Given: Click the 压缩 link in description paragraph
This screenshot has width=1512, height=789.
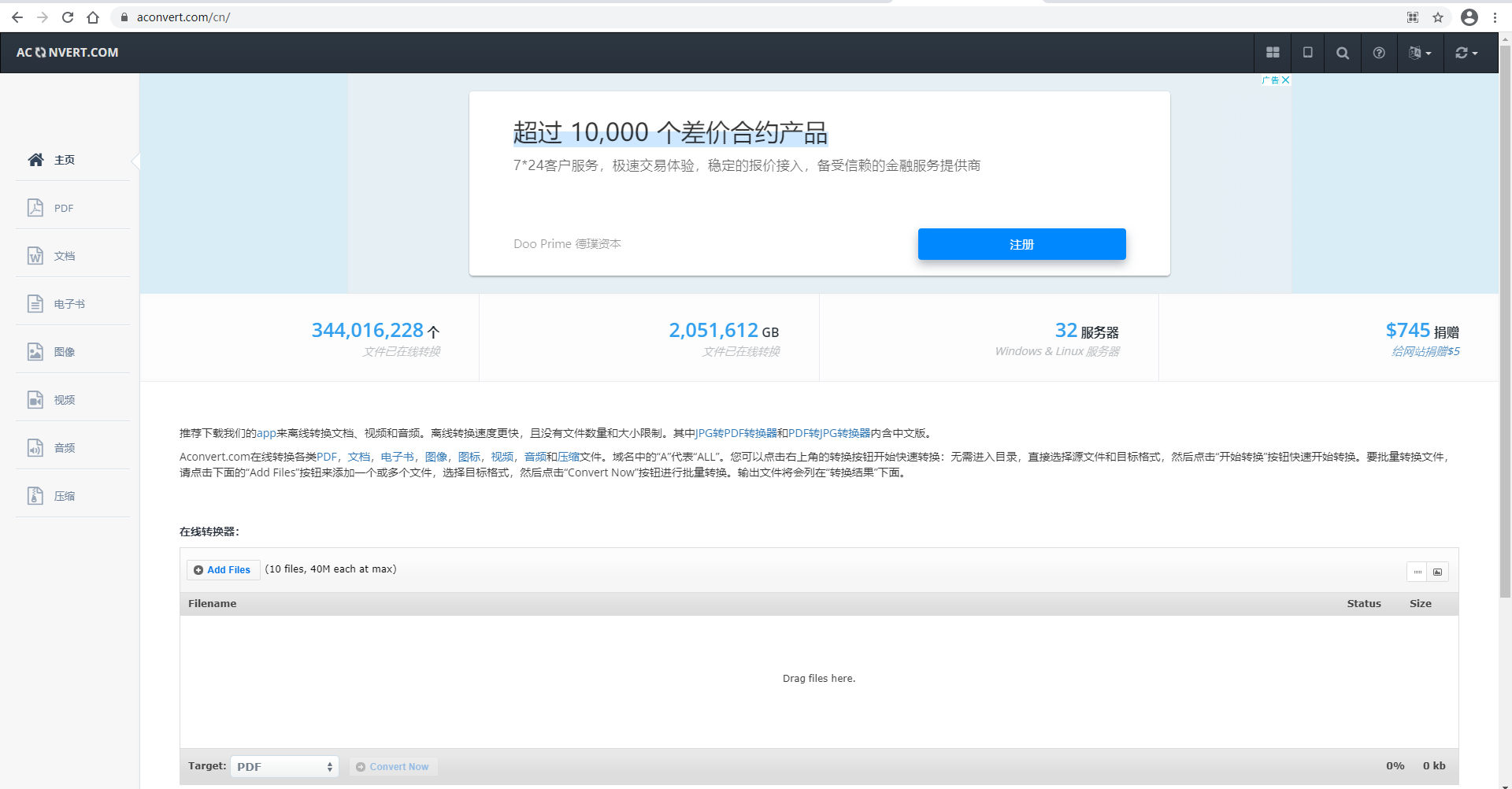Looking at the screenshot, I should pos(569,457).
